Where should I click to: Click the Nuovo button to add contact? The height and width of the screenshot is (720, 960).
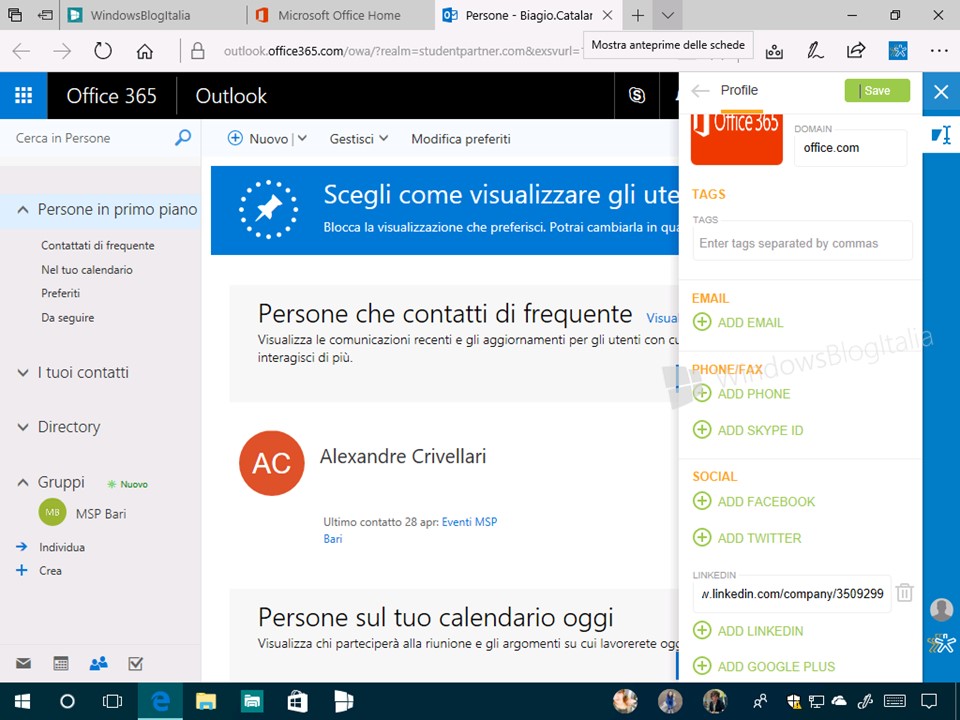257,139
